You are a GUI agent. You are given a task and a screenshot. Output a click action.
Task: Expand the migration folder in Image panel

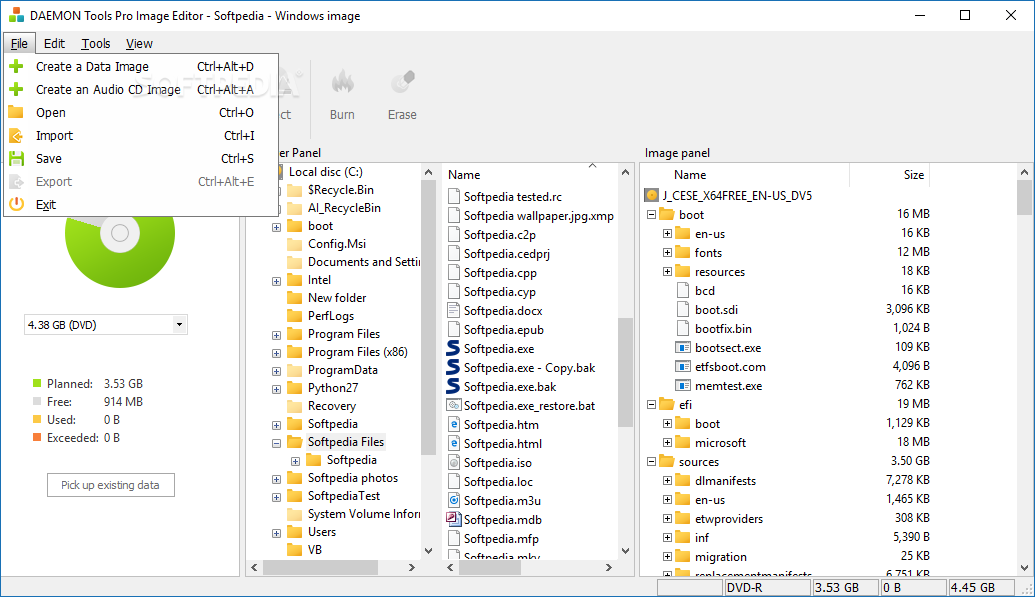[x=667, y=557]
